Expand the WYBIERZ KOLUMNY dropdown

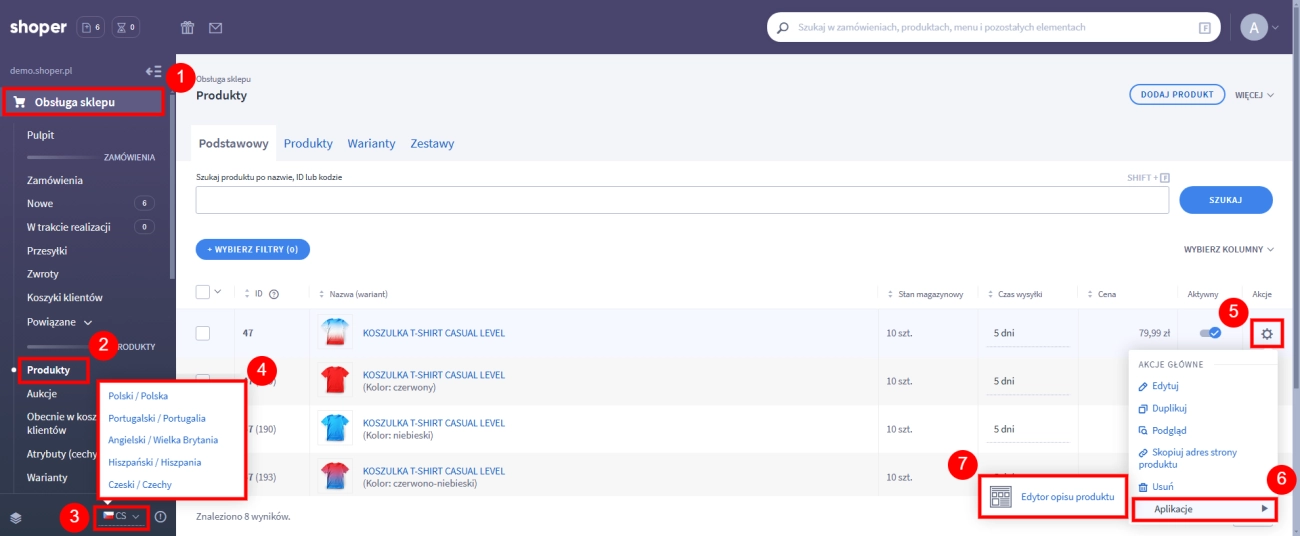(1229, 249)
